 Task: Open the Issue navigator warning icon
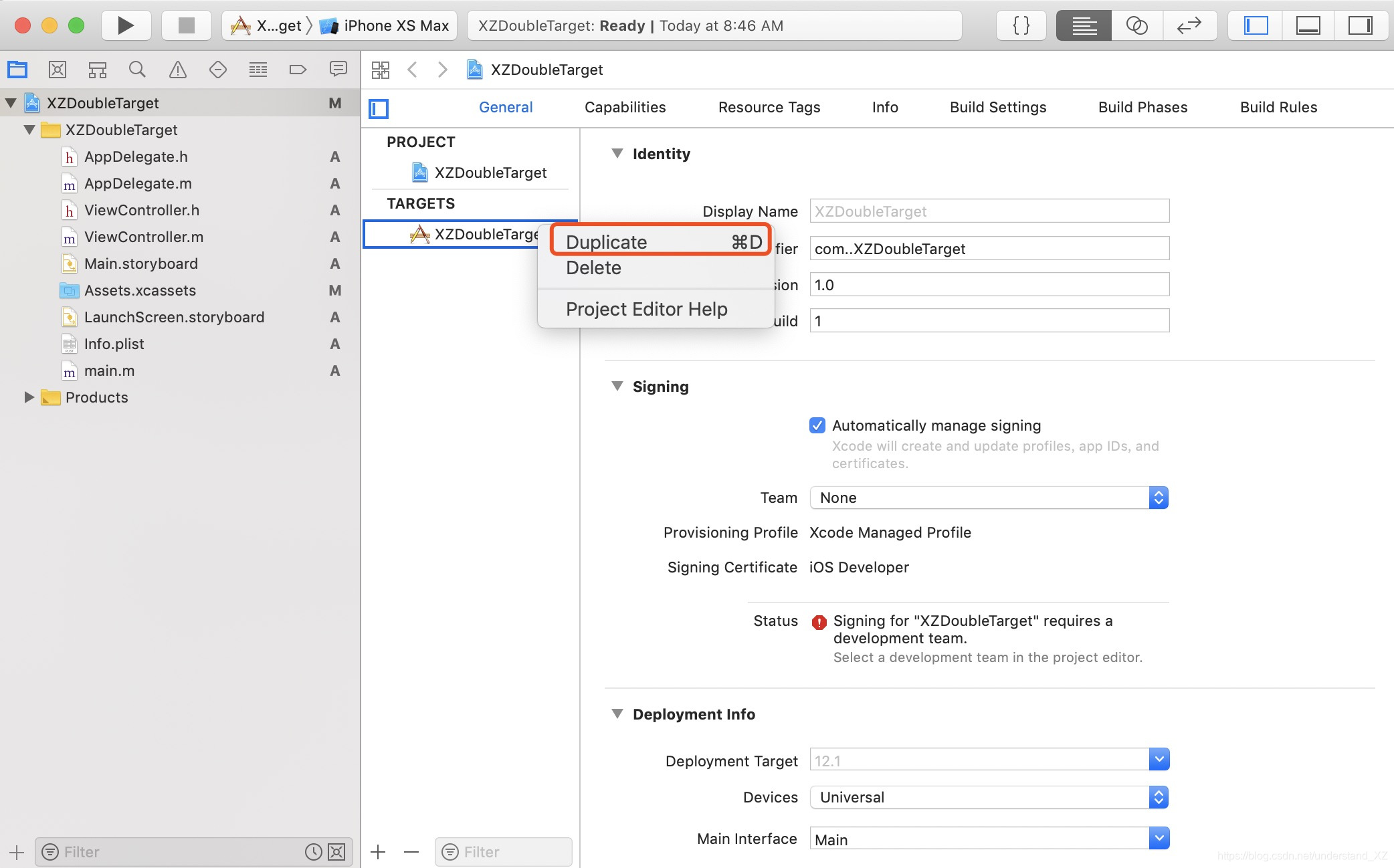pos(177,70)
